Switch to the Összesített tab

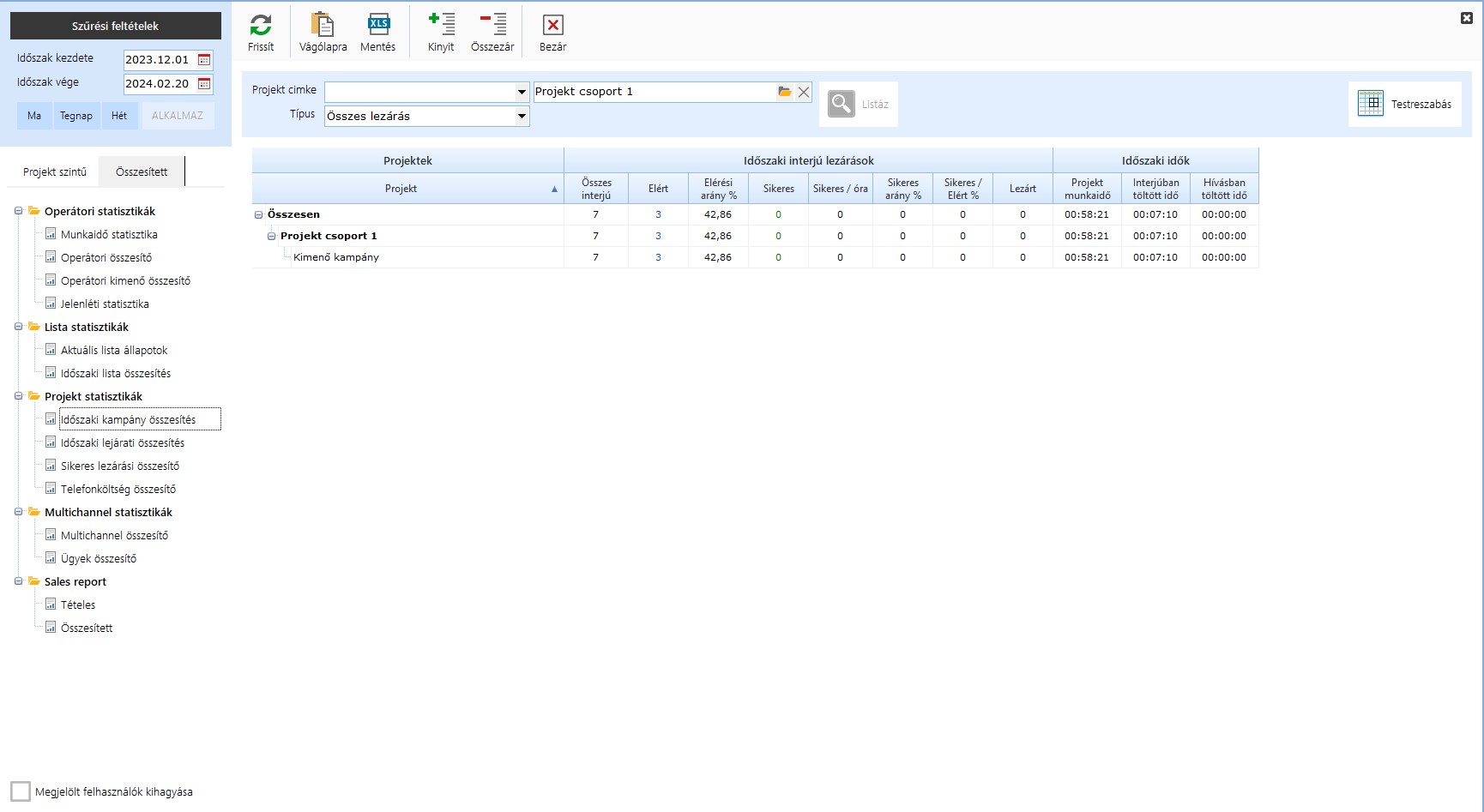point(142,172)
